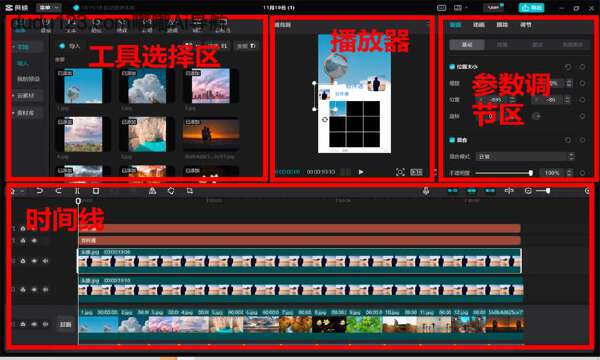This screenshot has height=360, width=600.
Task: Select the split clip tool
Action: pyautogui.click(x=77, y=191)
